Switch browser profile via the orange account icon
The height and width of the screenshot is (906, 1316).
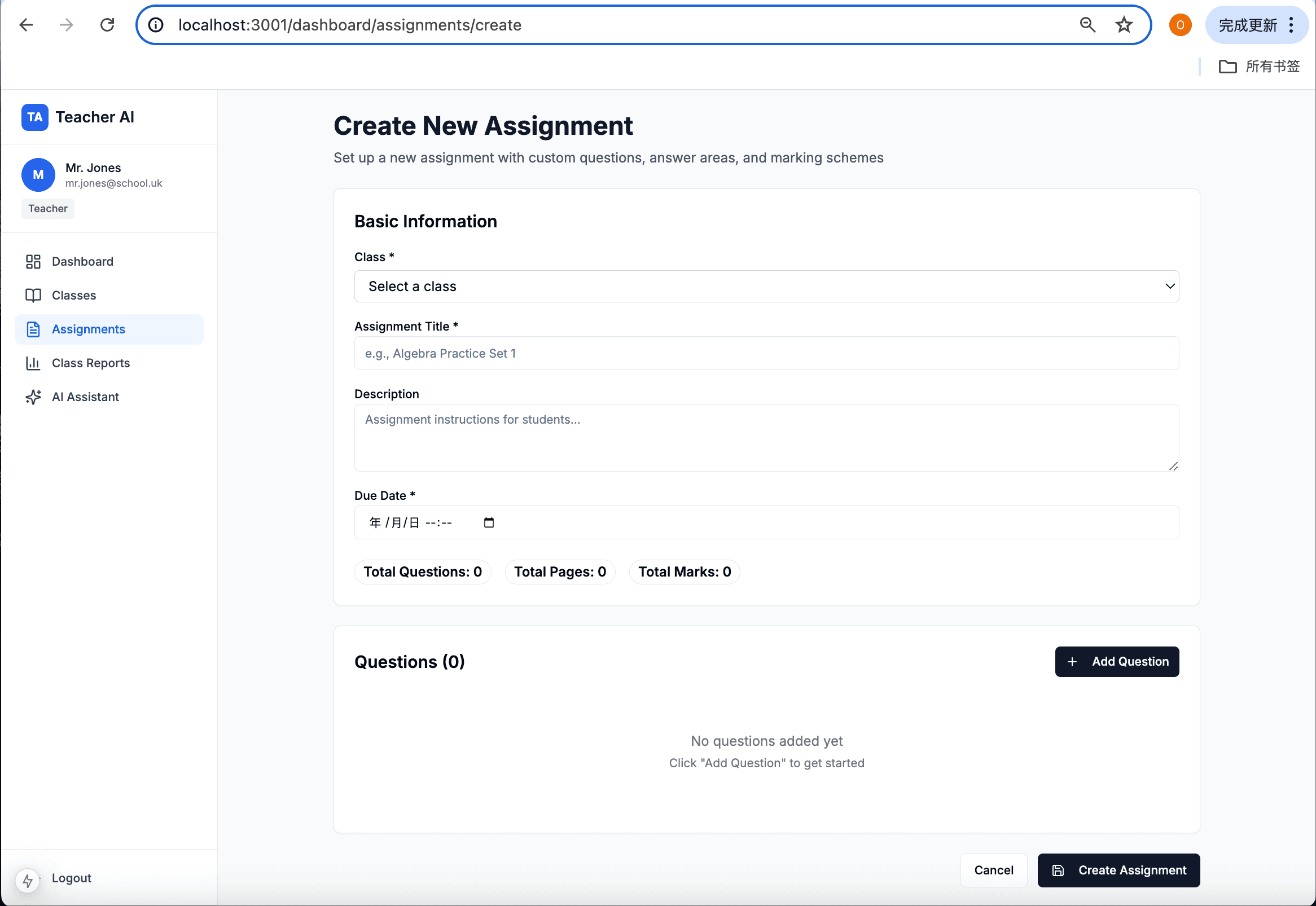point(1179,25)
